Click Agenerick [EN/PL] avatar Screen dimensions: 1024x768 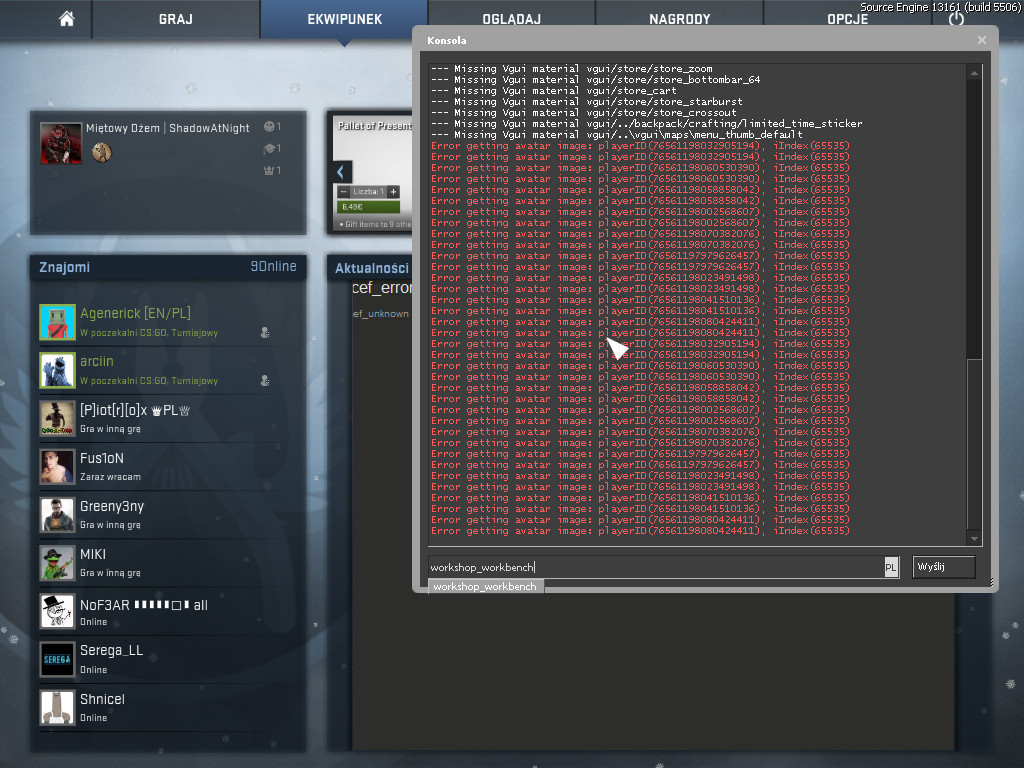[57, 322]
